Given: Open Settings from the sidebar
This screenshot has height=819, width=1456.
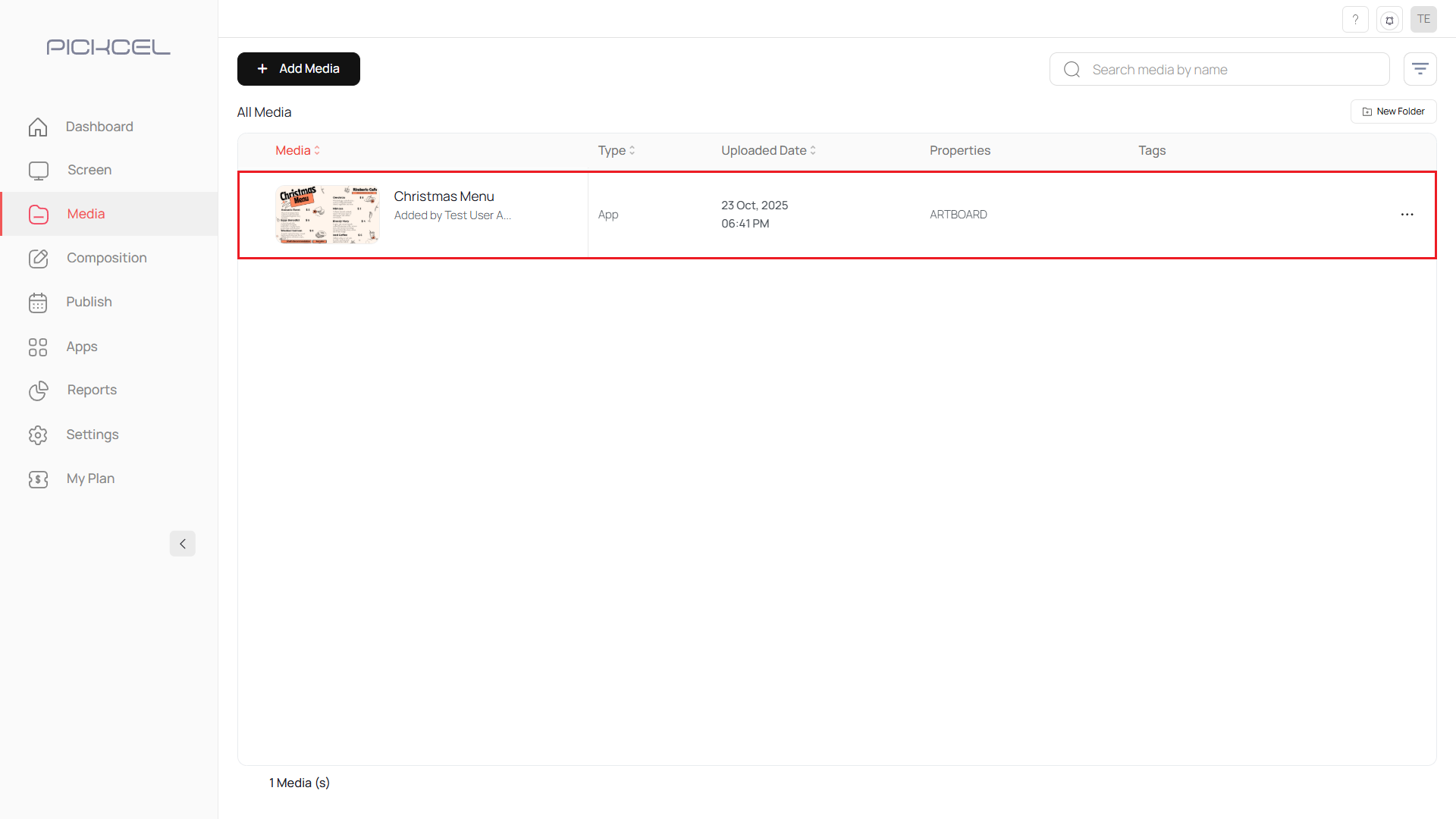Looking at the screenshot, I should click(x=92, y=435).
